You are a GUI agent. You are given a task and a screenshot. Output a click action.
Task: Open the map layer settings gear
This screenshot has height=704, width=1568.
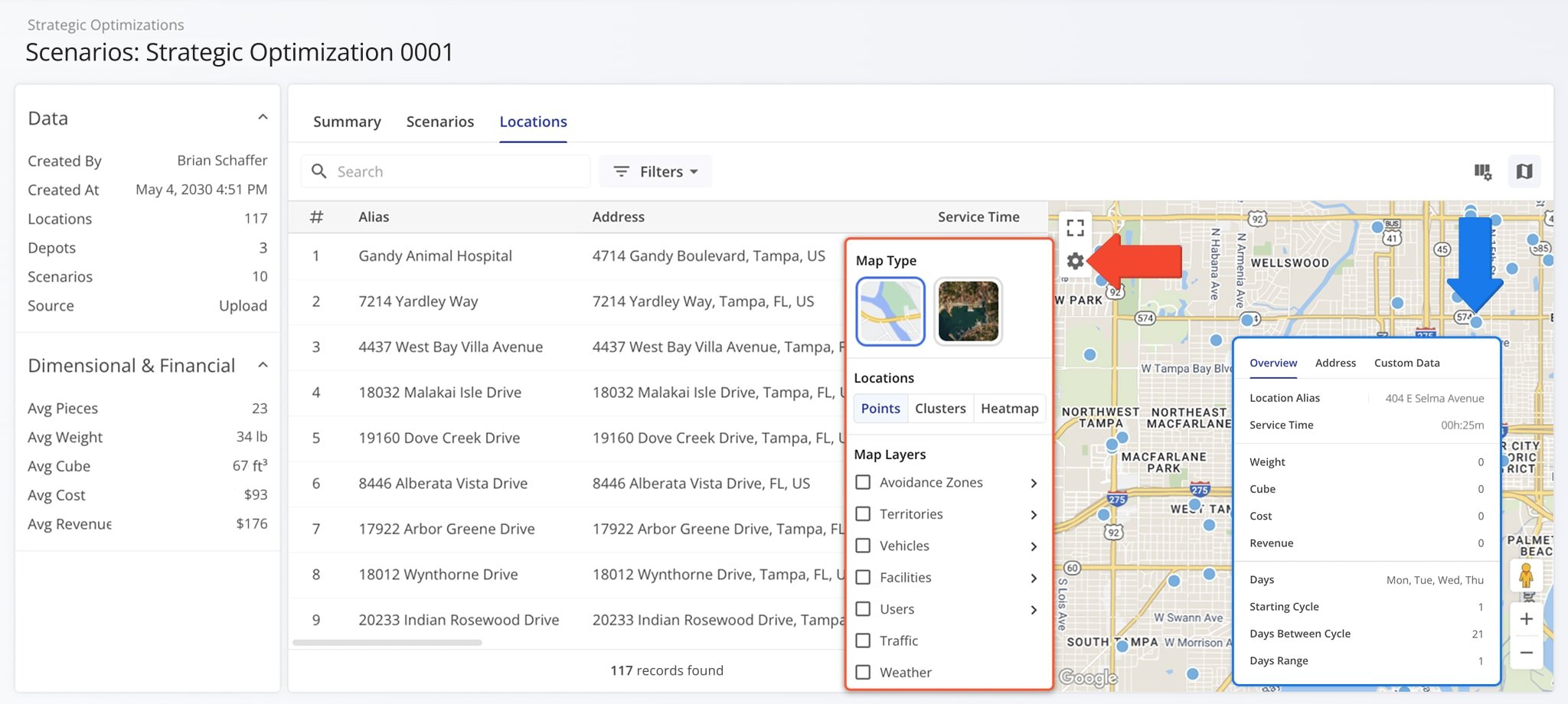[1076, 261]
